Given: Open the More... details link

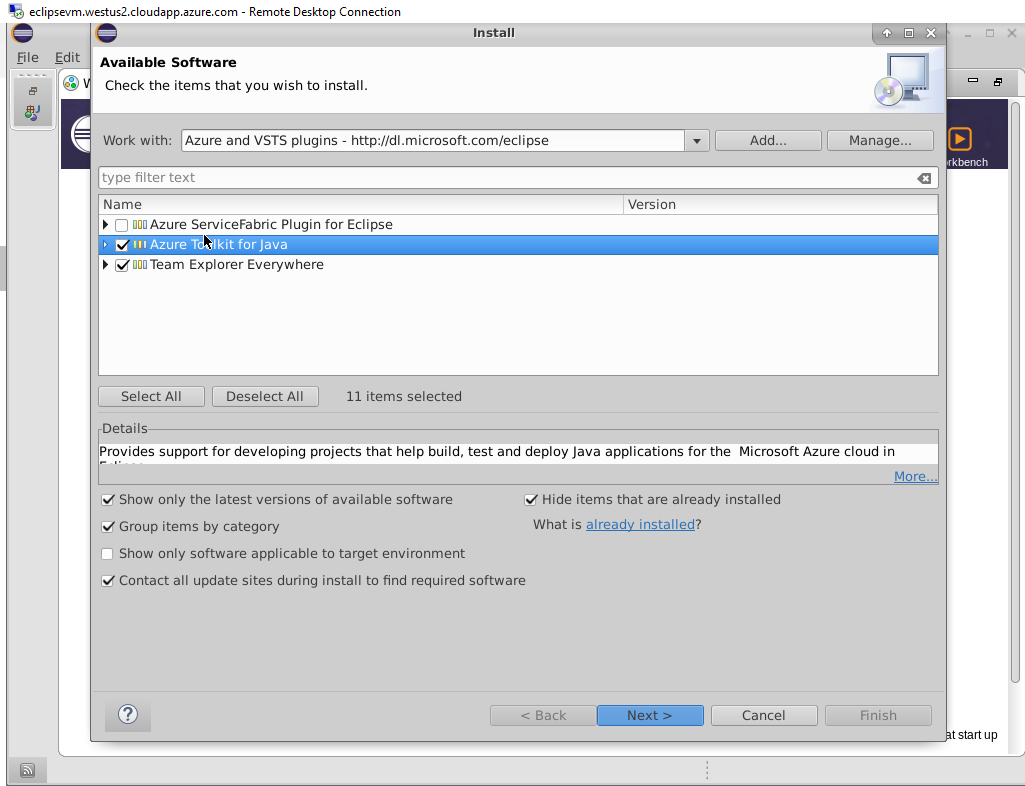Looking at the screenshot, I should point(915,476).
